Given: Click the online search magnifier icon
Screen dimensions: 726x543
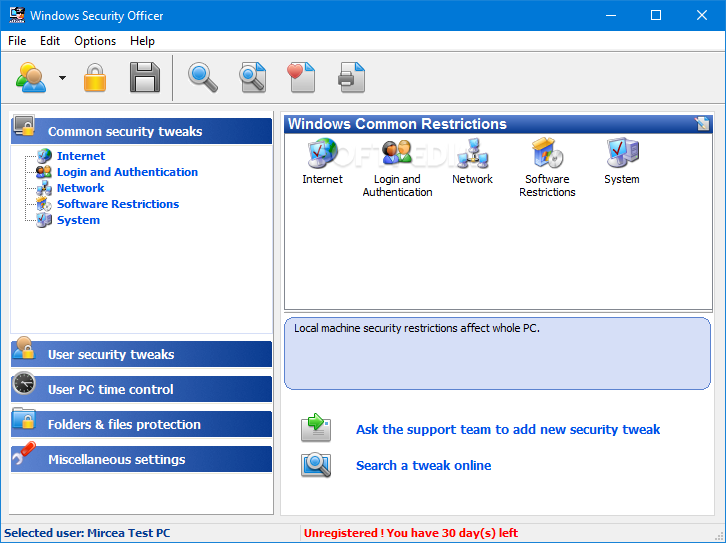Looking at the screenshot, I should pyautogui.click(x=316, y=465).
